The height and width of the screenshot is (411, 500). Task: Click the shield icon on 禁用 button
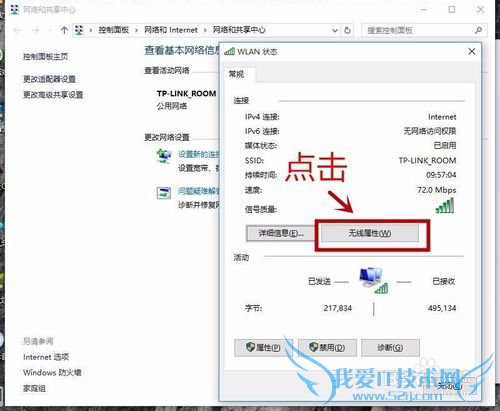coord(314,347)
